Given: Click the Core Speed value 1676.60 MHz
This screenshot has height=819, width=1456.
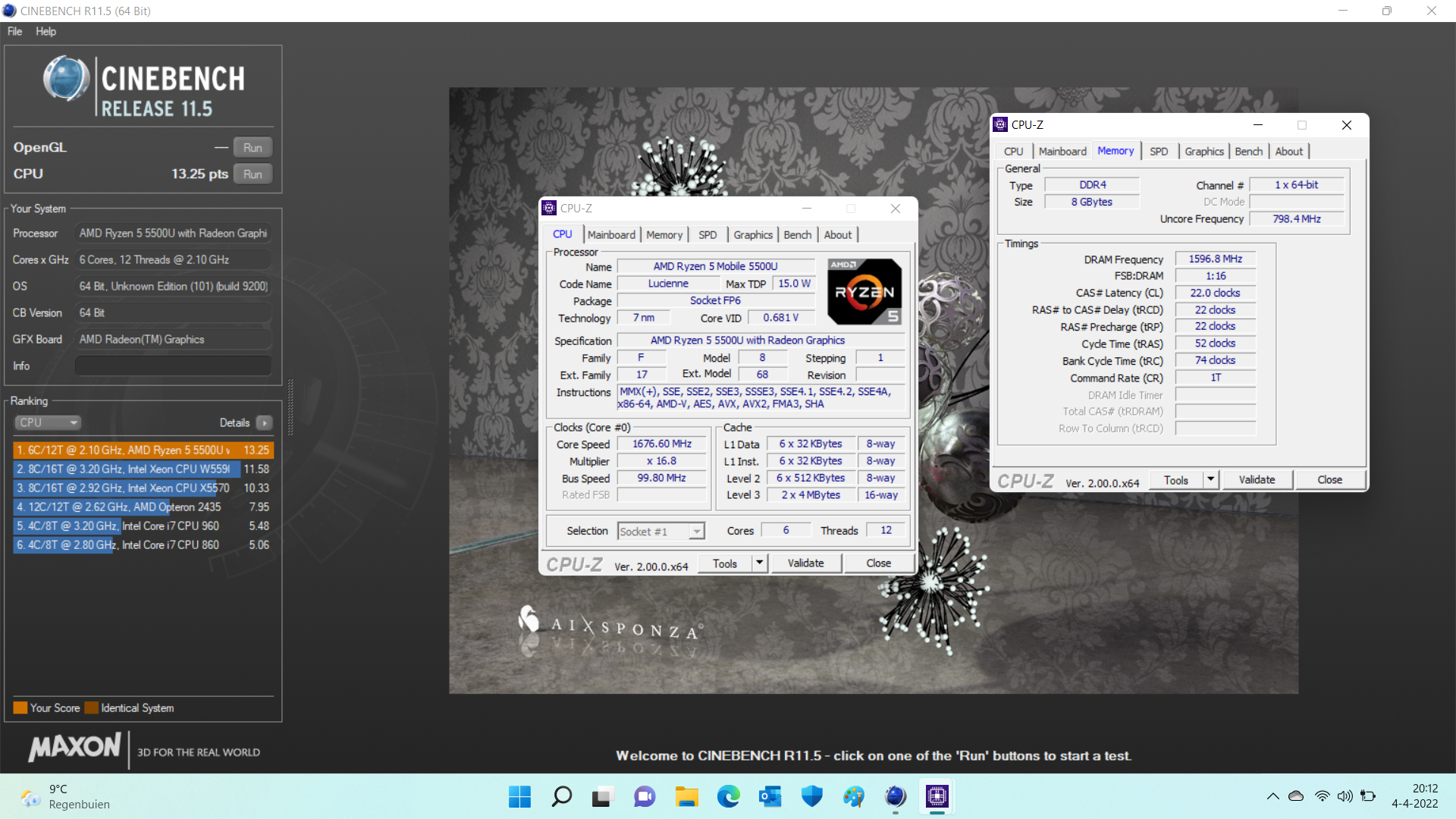Looking at the screenshot, I should pyautogui.click(x=661, y=444).
